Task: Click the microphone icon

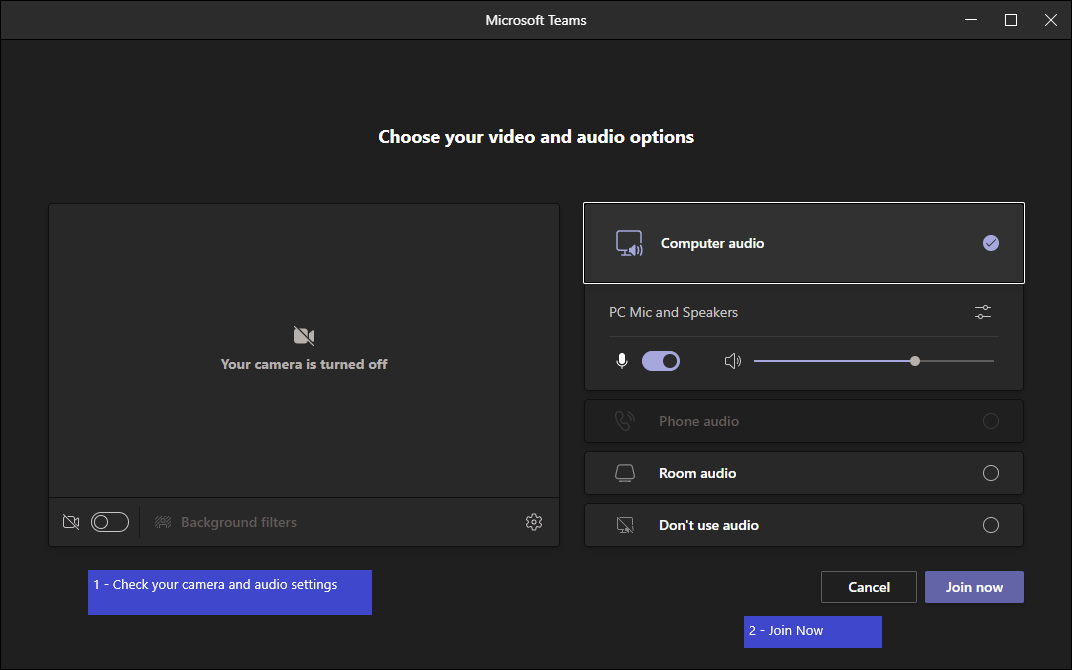Action: pyautogui.click(x=621, y=361)
